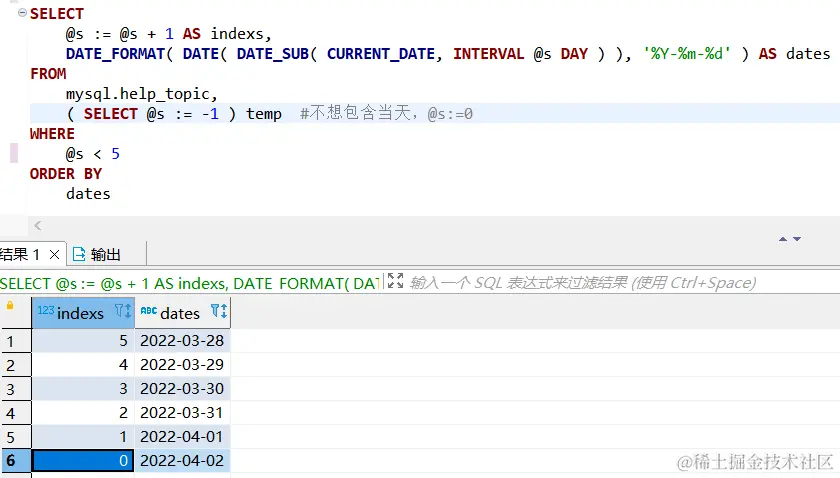Collapse the SELECT statement fold marker

(22, 12)
